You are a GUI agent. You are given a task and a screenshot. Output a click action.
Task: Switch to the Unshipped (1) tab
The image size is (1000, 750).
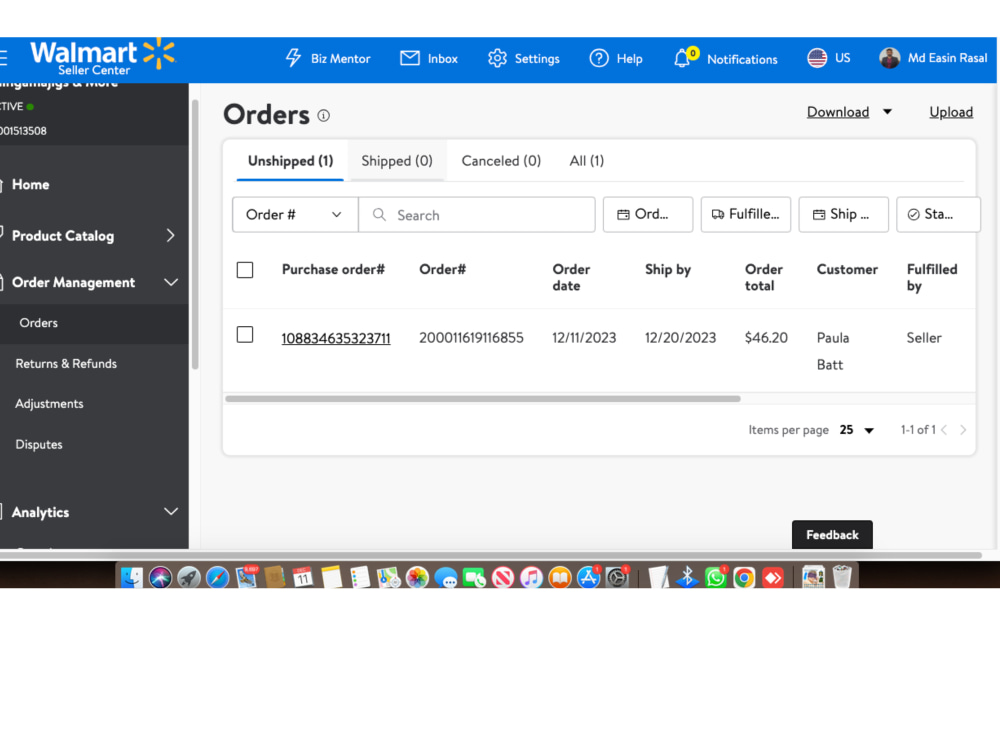coord(290,161)
